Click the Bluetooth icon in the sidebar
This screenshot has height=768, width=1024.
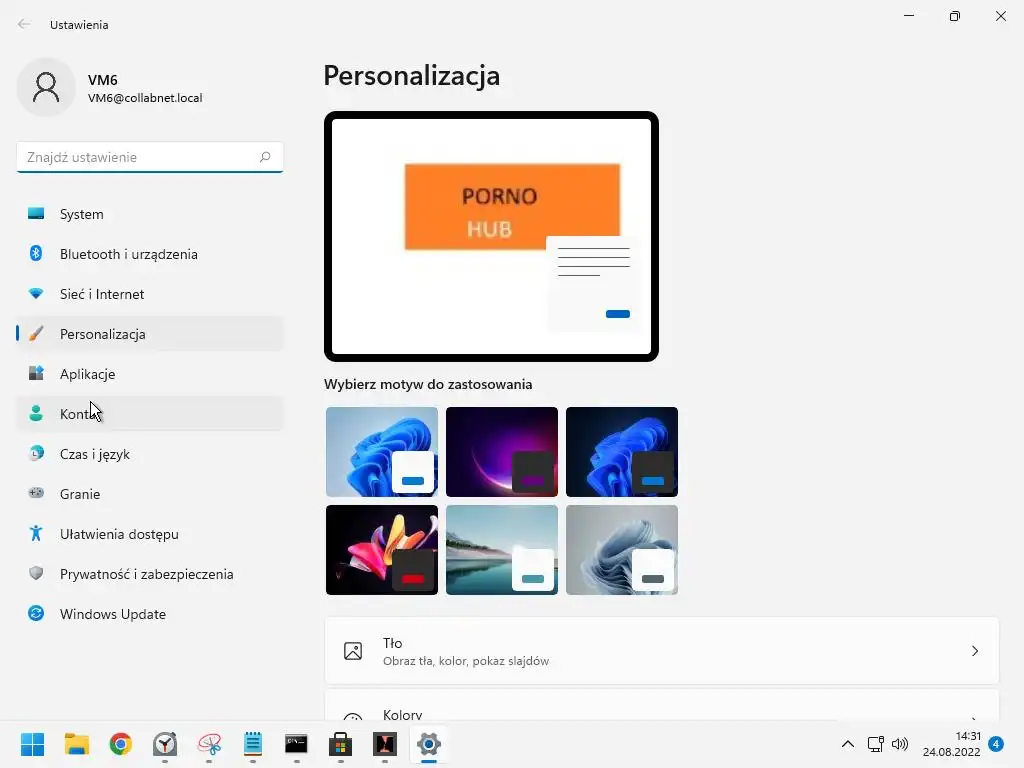point(36,253)
